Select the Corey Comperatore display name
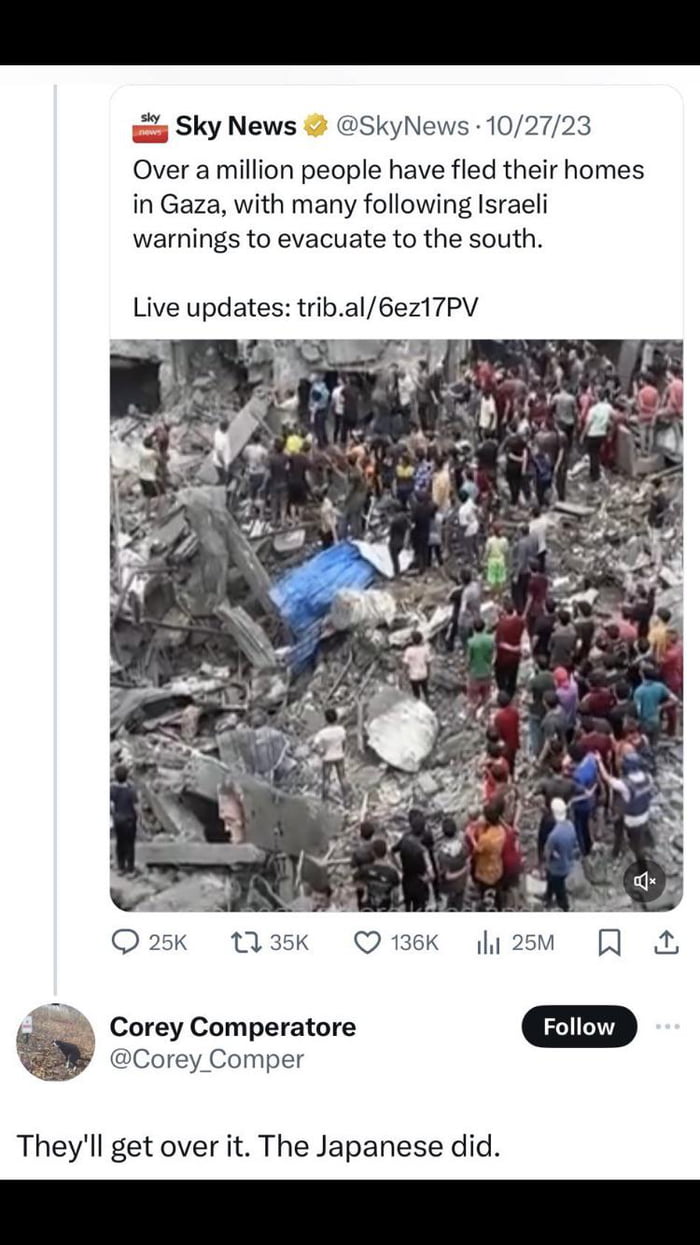The image size is (700, 1245). [232, 1026]
